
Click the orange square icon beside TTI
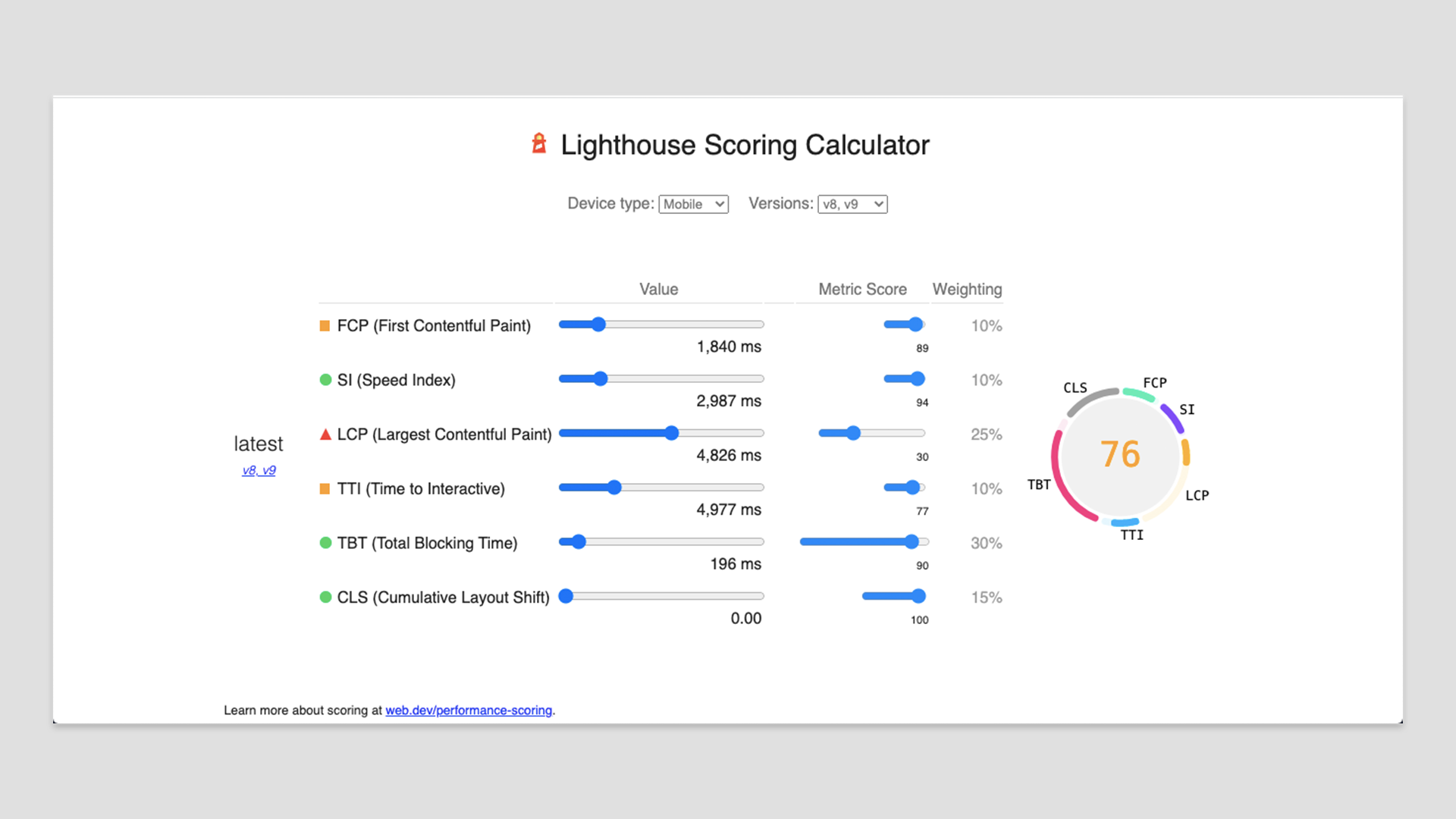pos(325,488)
